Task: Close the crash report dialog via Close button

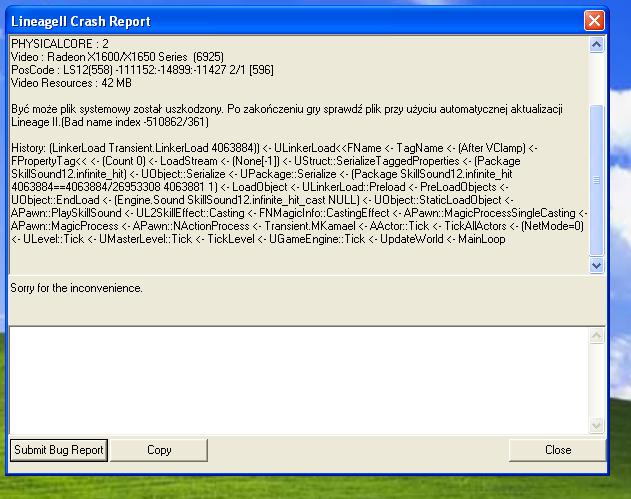Action: point(558,450)
